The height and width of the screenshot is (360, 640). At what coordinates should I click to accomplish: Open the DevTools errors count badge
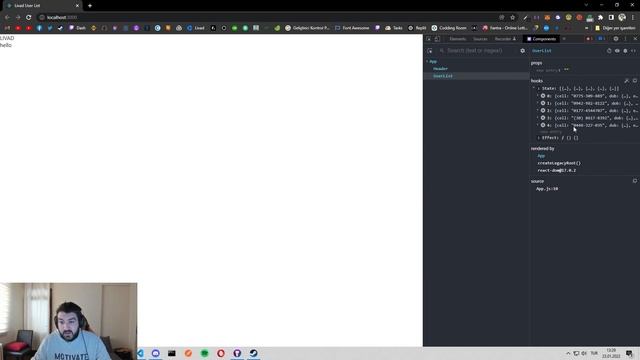[589, 39]
